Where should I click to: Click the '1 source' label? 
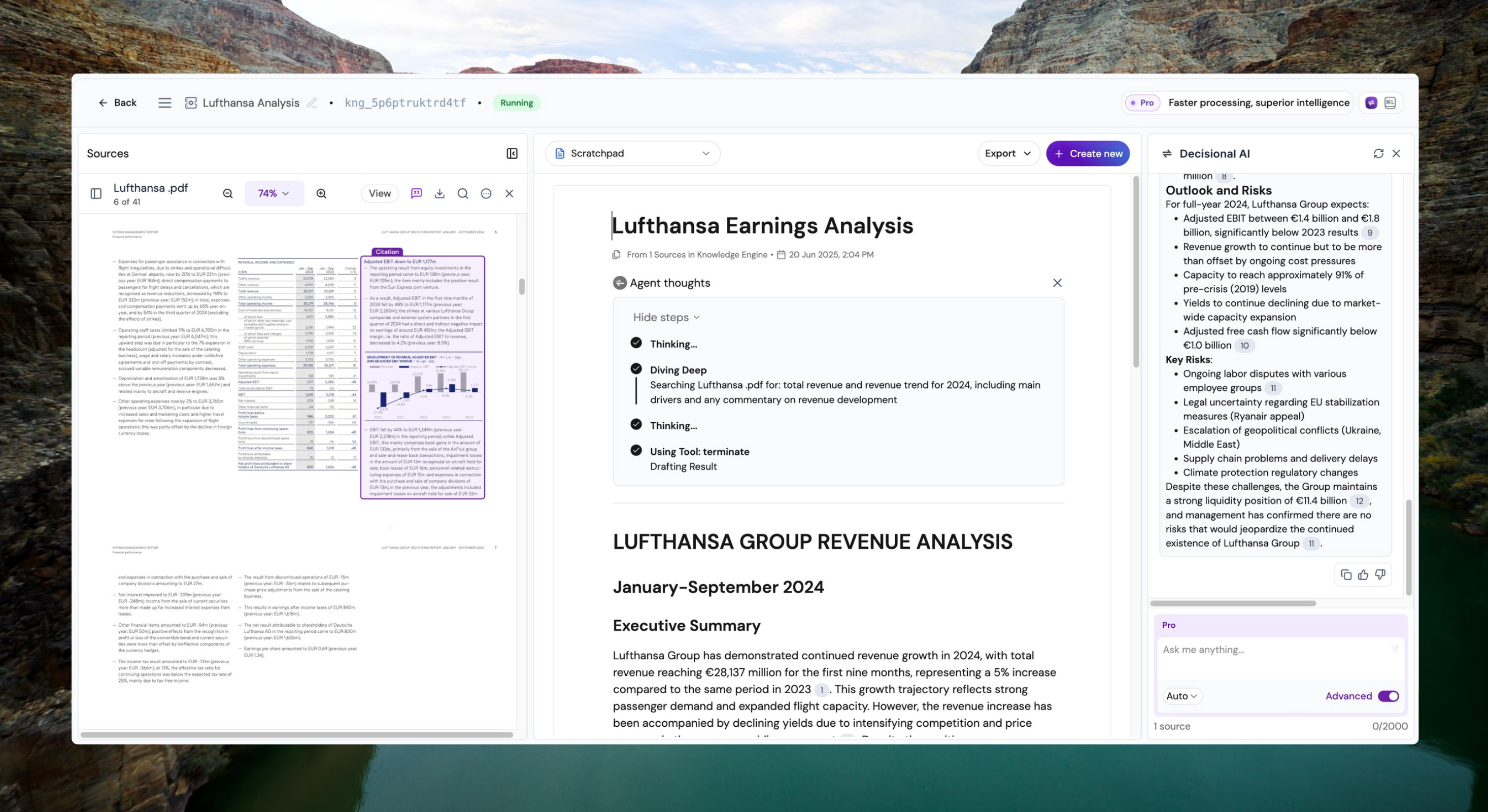coord(1171,727)
